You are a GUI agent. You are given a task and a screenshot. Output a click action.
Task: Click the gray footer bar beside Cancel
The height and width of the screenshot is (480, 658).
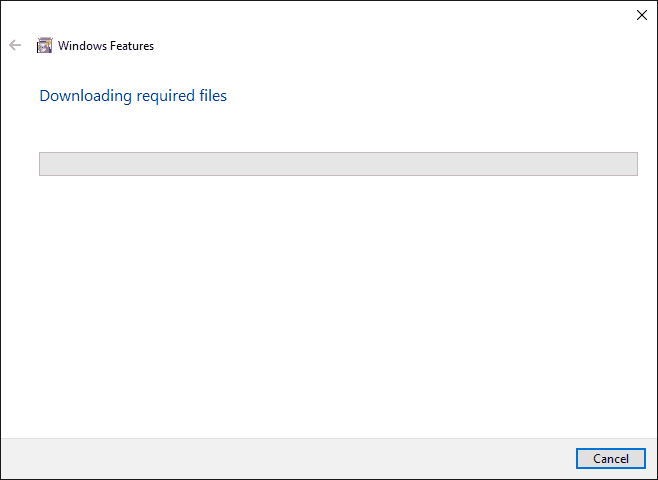coord(288,459)
